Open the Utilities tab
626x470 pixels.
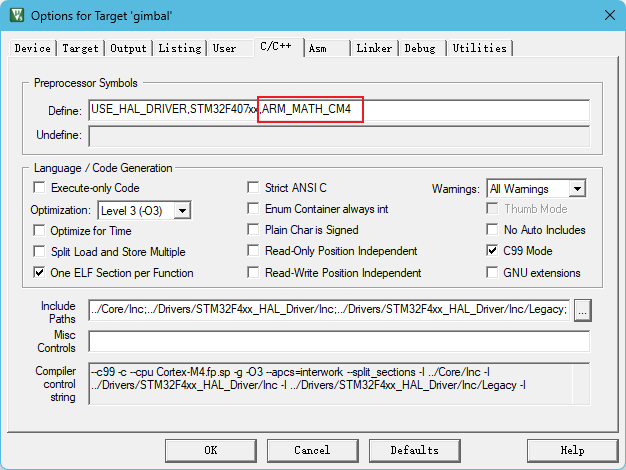(479, 48)
